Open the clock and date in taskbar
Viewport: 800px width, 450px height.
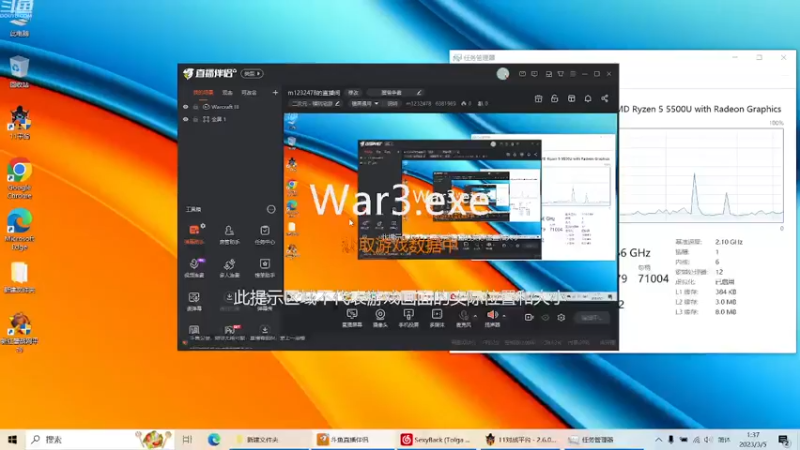[x=753, y=439]
